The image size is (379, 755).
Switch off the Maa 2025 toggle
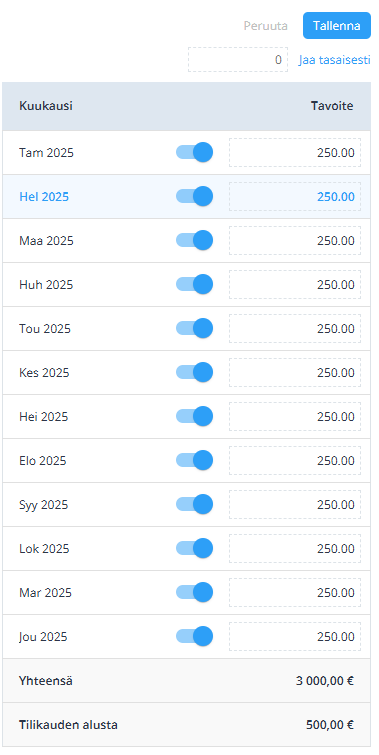click(x=194, y=240)
